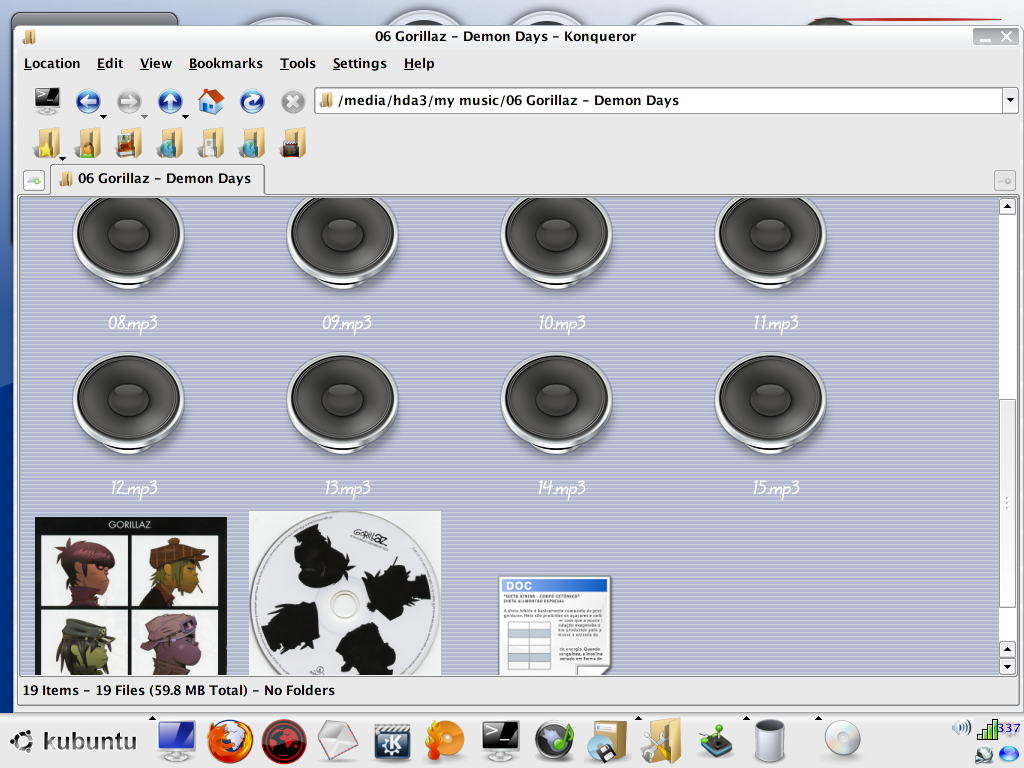The image size is (1024, 768).
Task: Select the Gorillaz album cover thumbnail
Action: click(131, 596)
